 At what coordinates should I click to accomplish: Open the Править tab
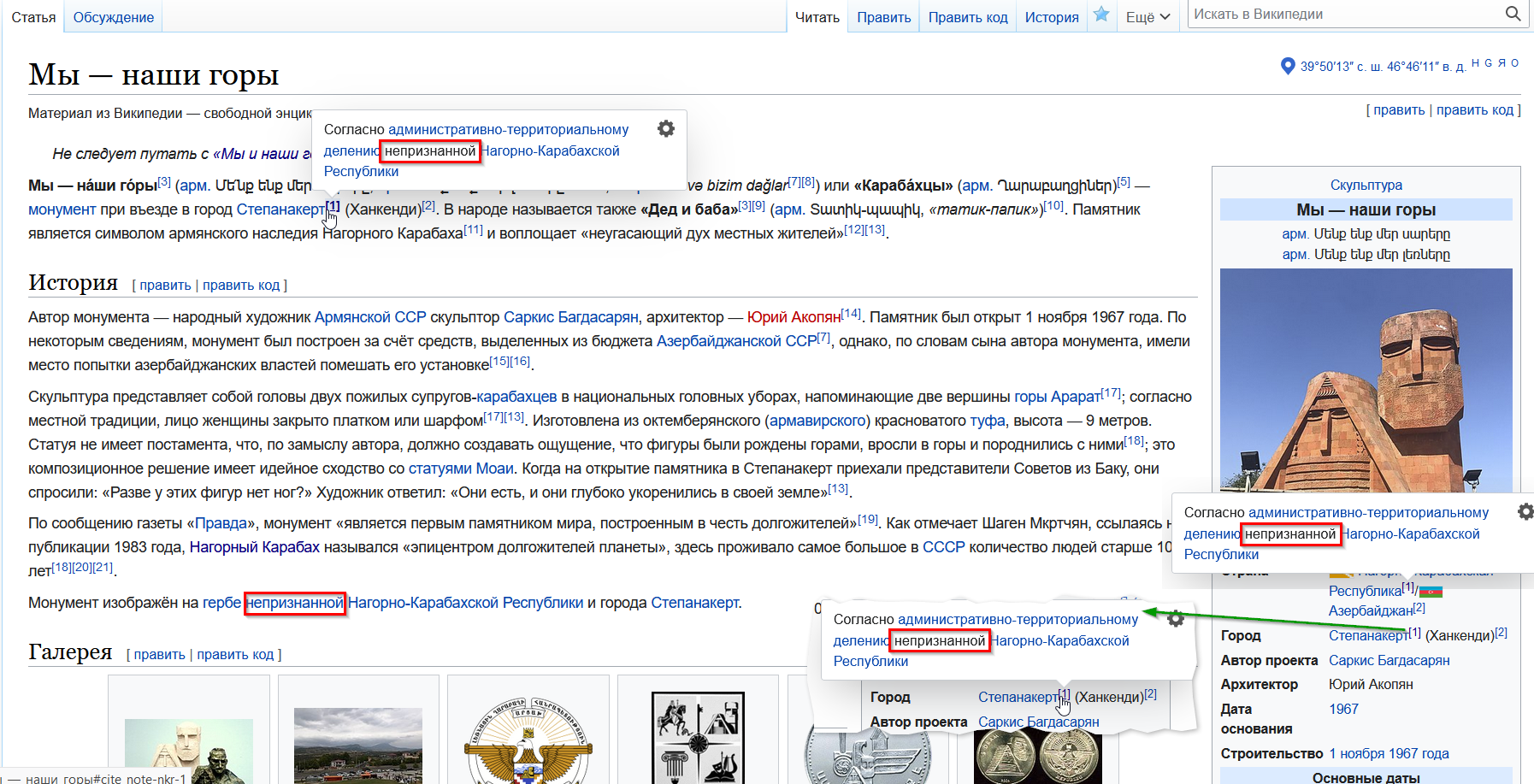pos(884,17)
